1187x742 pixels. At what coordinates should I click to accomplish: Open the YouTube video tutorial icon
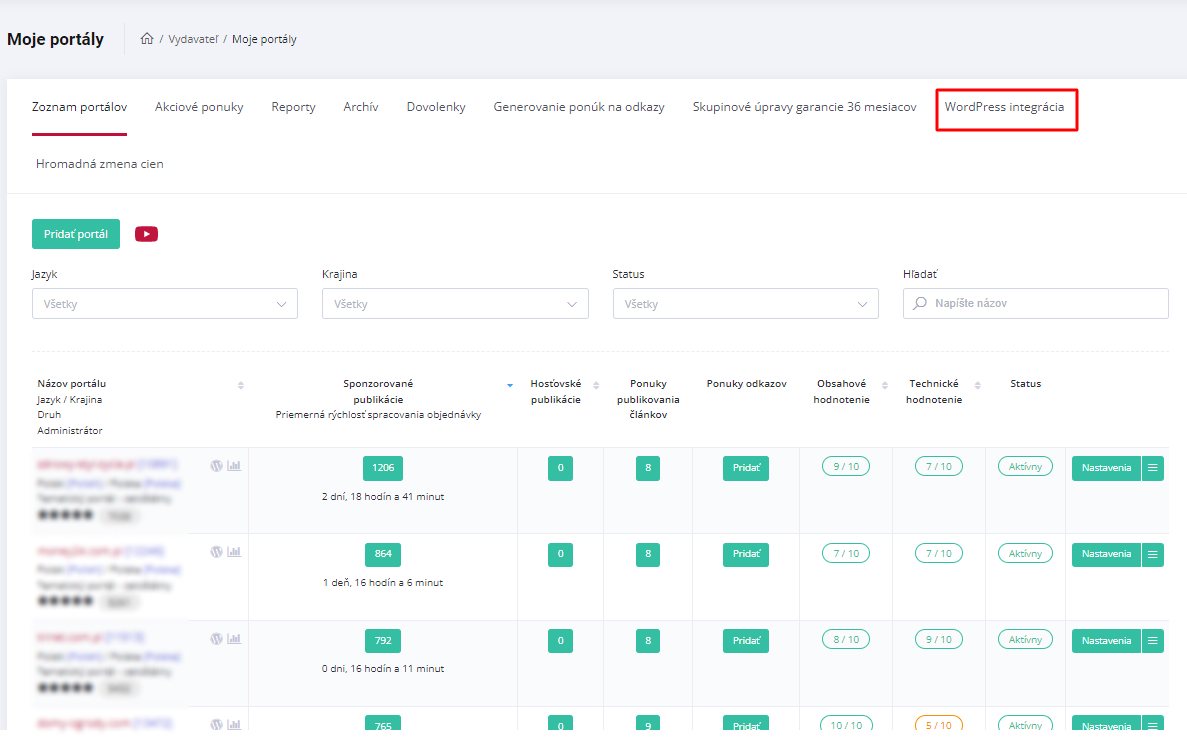coord(146,234)
